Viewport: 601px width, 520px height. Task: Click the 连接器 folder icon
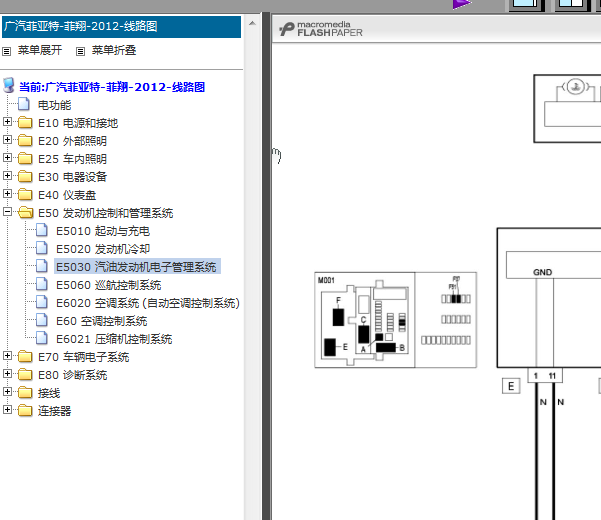click(x=25, y=411)
